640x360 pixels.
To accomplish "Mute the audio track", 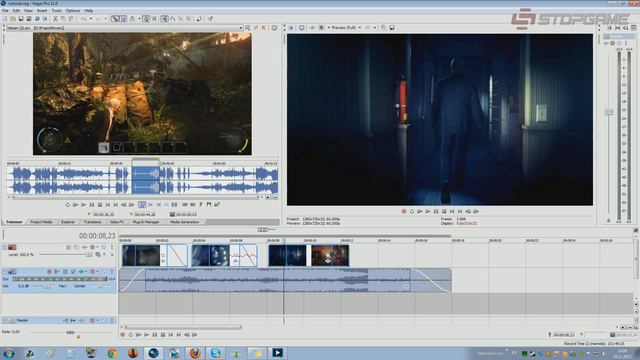I will tap(104, 271).
